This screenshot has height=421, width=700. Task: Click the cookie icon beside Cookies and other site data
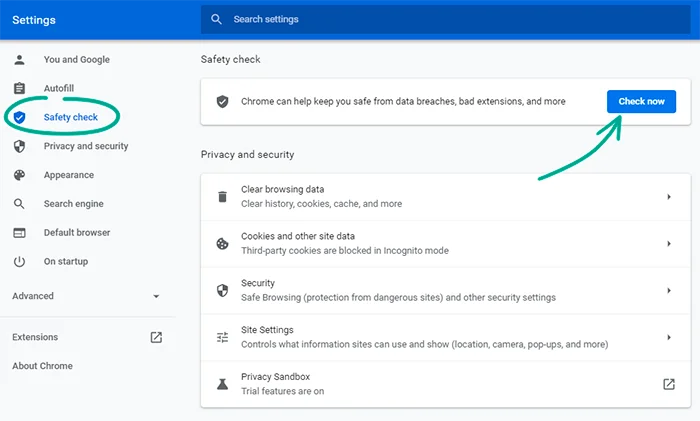222,244
